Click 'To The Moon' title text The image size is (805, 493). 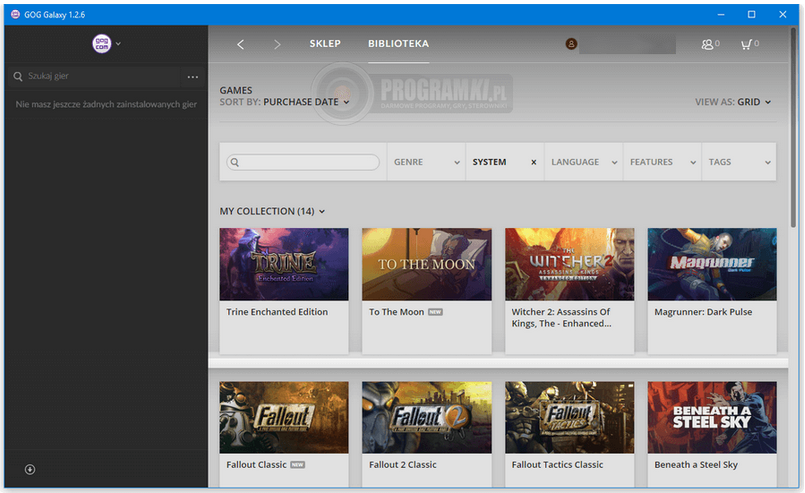point(396,312)
